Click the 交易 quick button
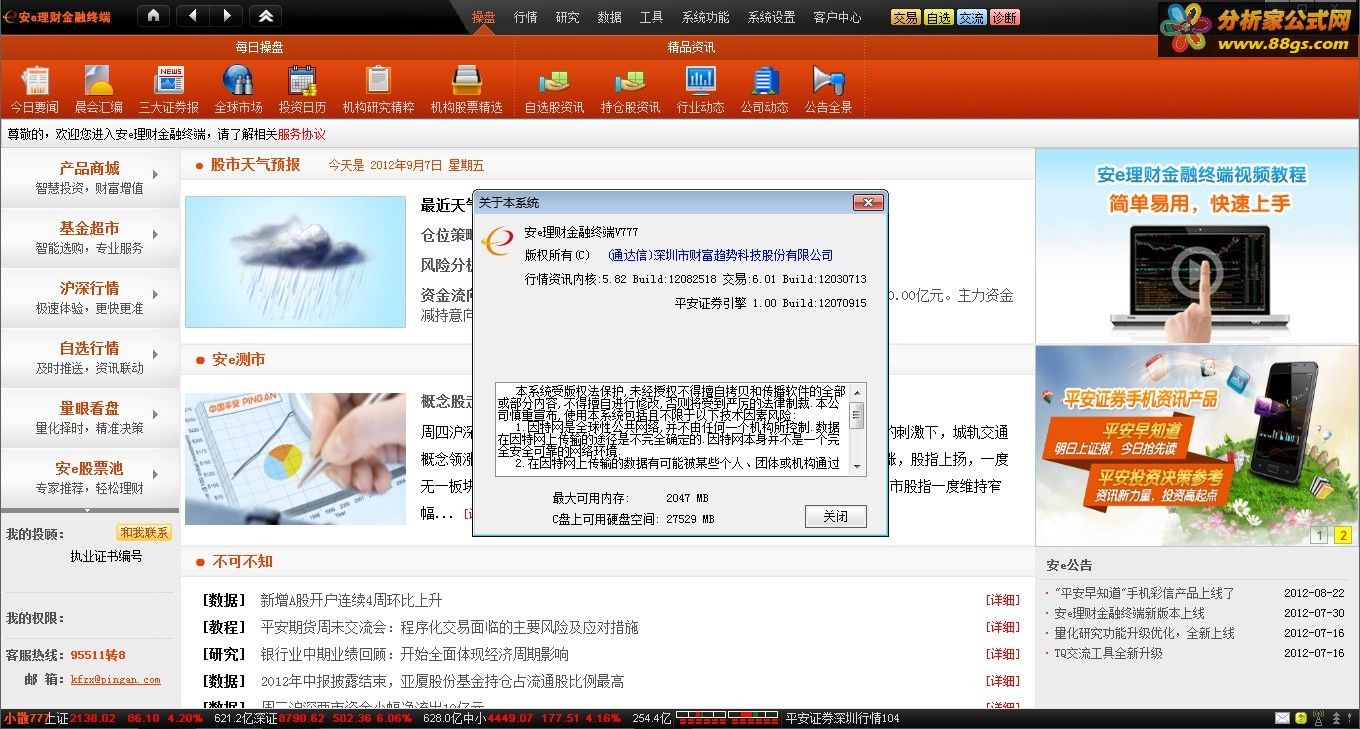The image size is (1360, 729). click(906, 17)
